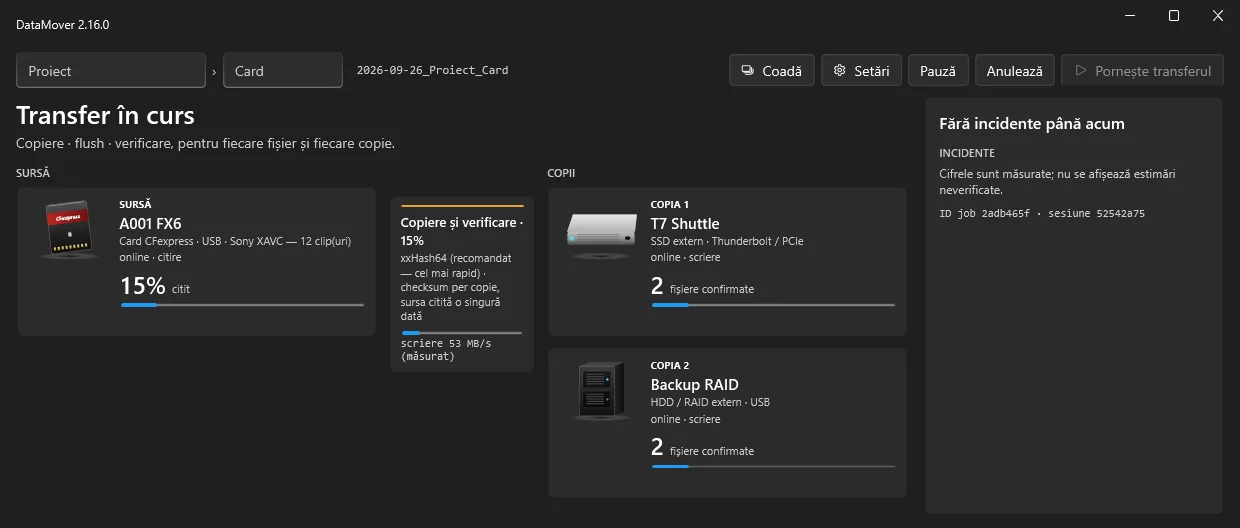Cancel the transfer with Anulează
This screenshot has width=1240, height=528.
pos(1014,71)
